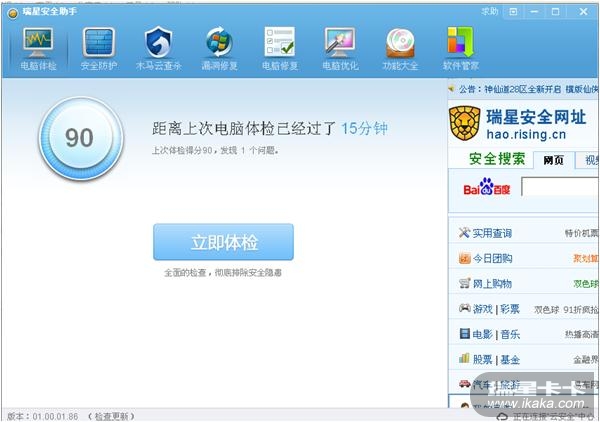600x422 pixels.
Task: Click the skin menu icon beside 求助
Action: tap(513, 12)
